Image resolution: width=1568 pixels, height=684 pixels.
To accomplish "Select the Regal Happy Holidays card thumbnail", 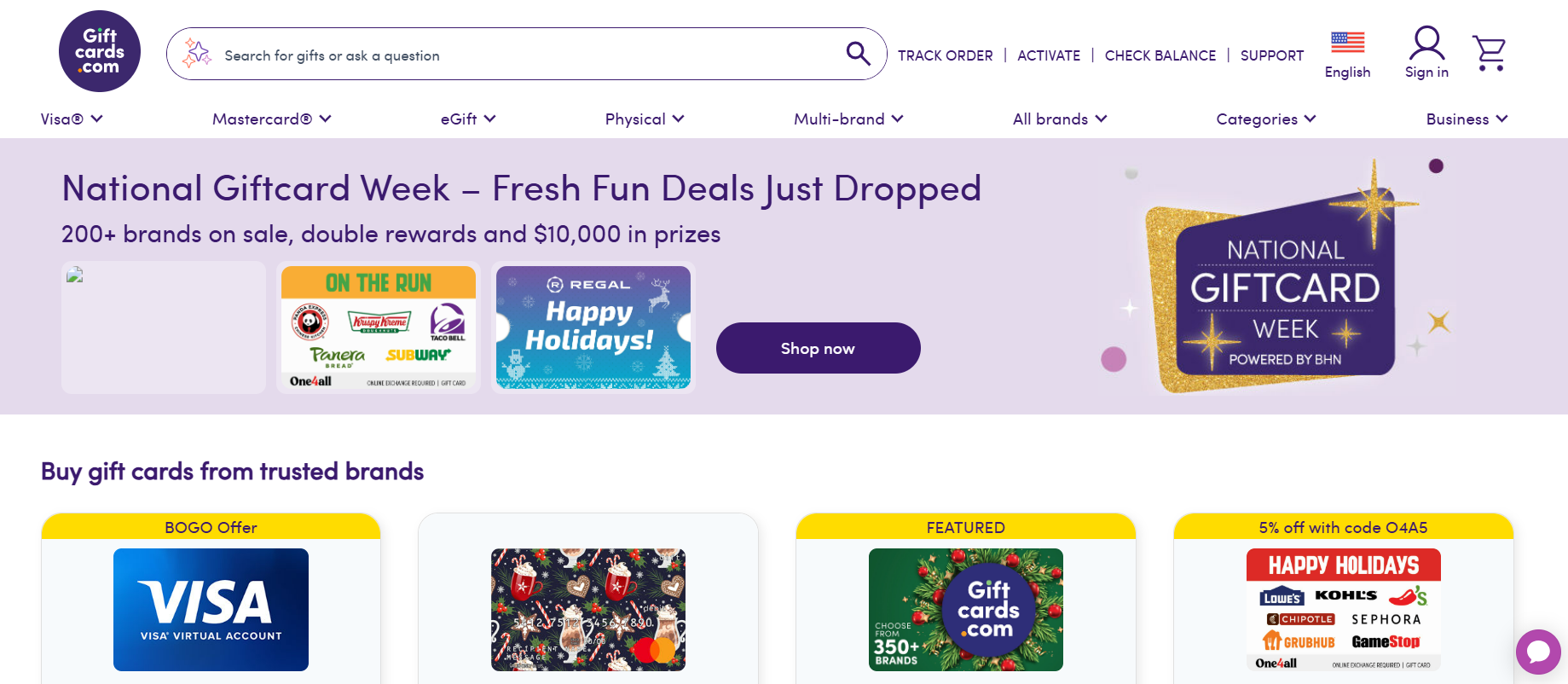I will (x=593, y=328).
